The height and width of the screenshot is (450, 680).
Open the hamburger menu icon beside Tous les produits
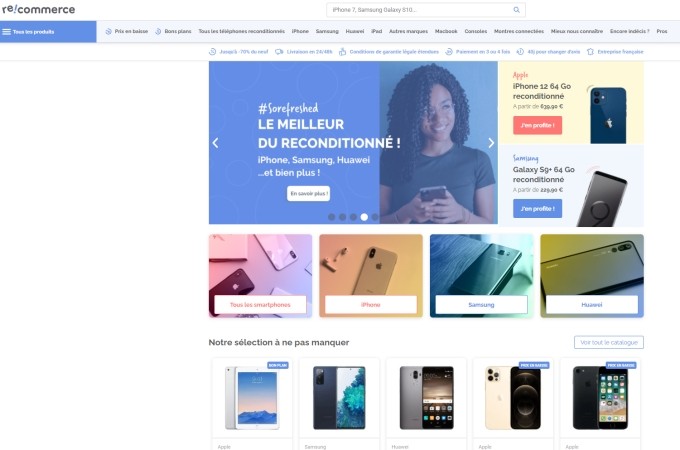[x=7, y=32]
